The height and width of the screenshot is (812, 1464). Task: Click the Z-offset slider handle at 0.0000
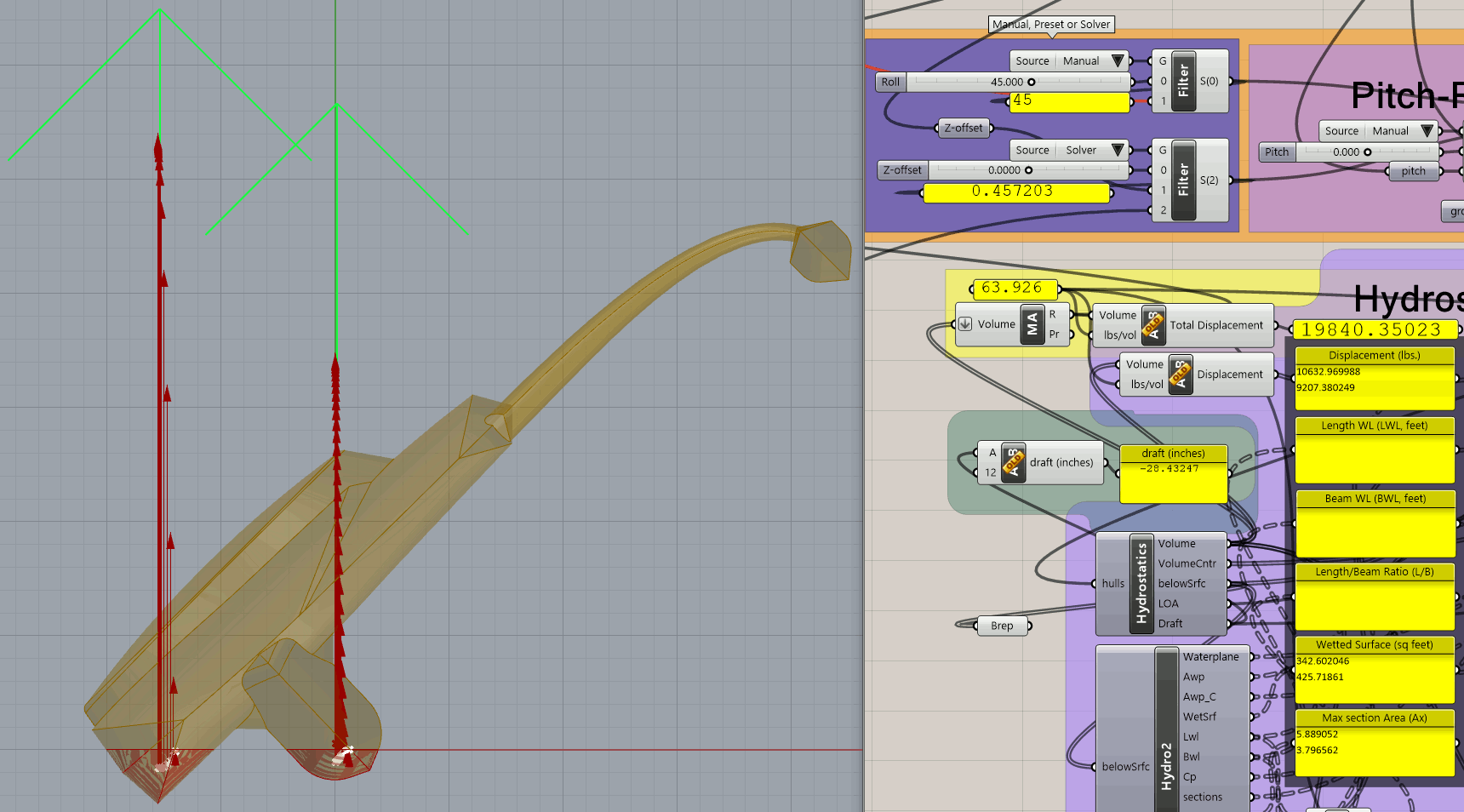click(x=1028, y=170)
